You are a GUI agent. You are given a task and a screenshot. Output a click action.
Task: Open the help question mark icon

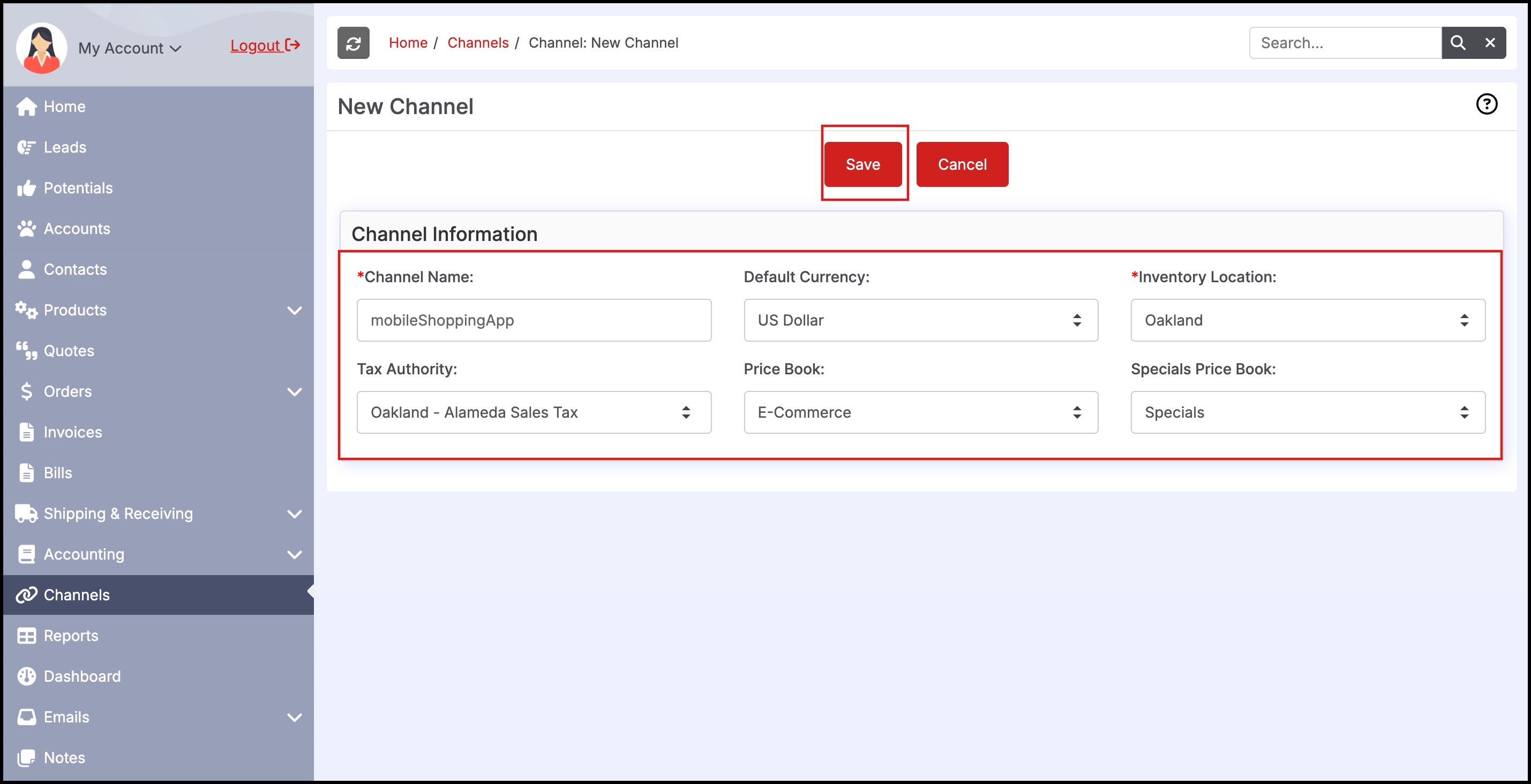click(x=1486, y=104)
